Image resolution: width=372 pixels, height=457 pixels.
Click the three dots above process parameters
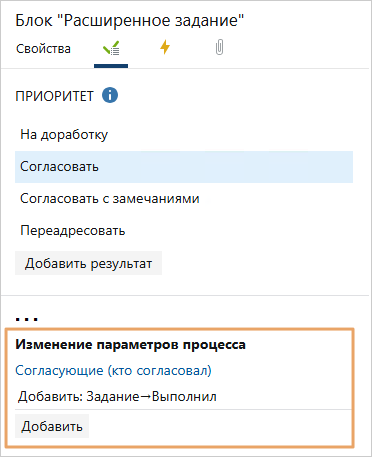coord(27,318)
